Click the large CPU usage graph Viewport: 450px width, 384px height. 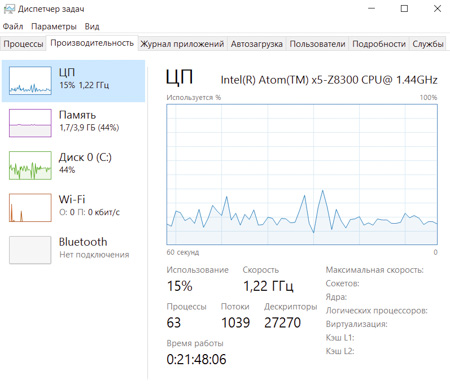click(302, 174)
